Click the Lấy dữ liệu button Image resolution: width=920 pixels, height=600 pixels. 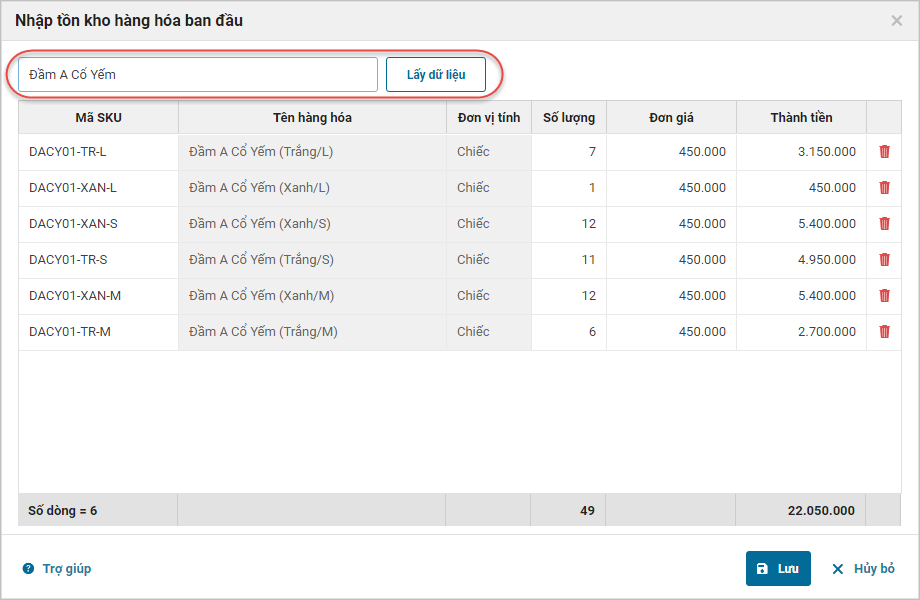[x=436, y=75]
